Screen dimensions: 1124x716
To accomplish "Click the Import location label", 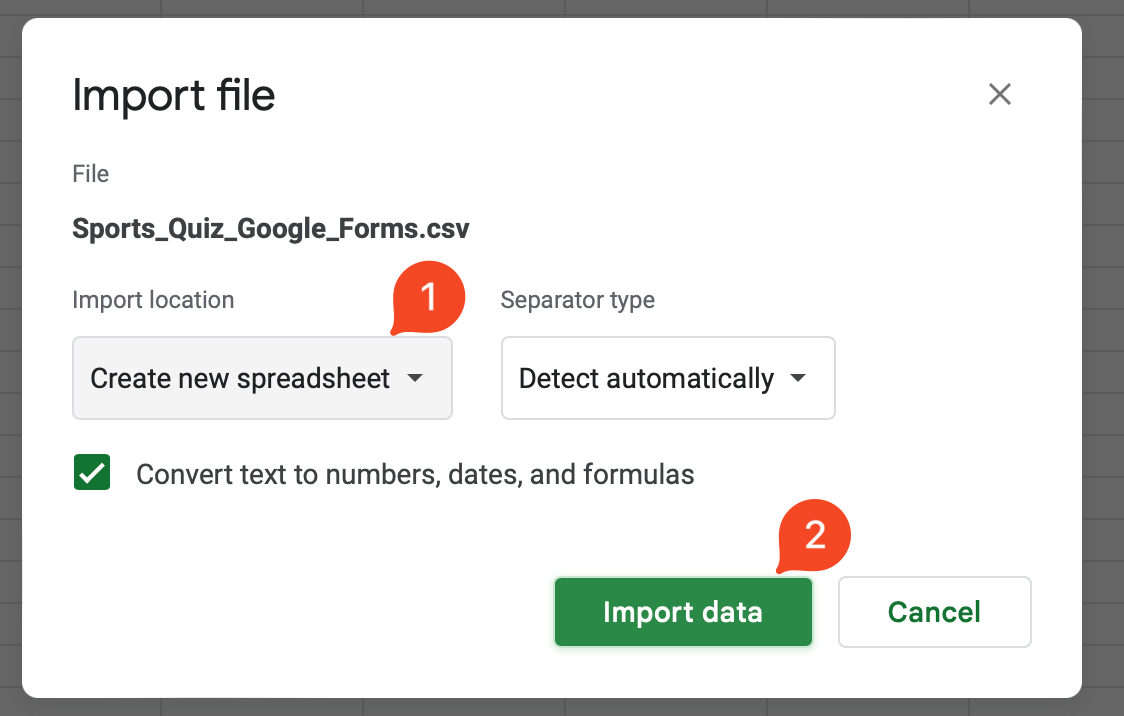I will click(153, 300).
